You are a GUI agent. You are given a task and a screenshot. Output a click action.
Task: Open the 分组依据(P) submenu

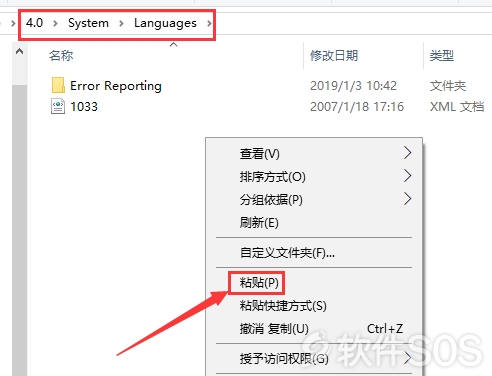pyautogui.click(x=314, y=199)
